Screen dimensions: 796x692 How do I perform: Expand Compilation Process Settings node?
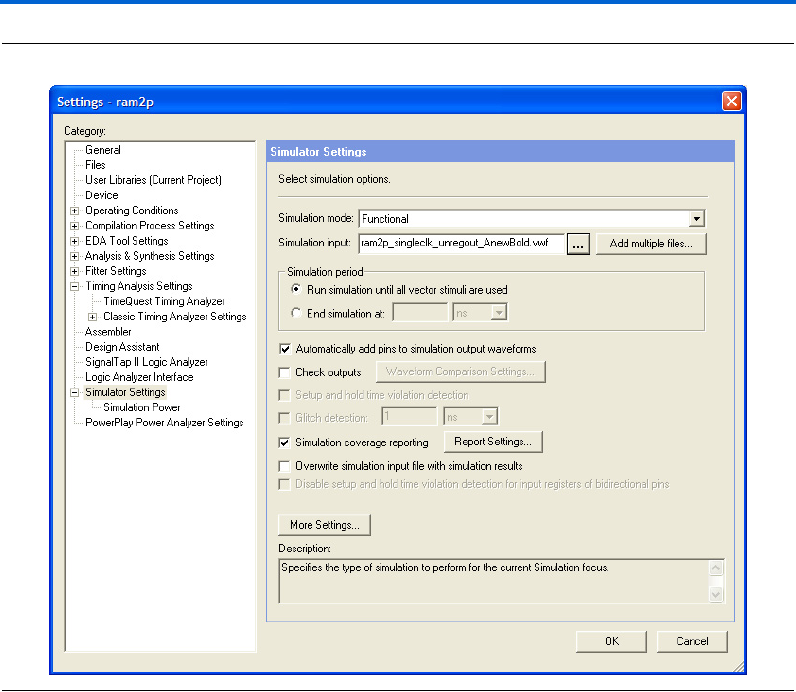pos(75,226)
